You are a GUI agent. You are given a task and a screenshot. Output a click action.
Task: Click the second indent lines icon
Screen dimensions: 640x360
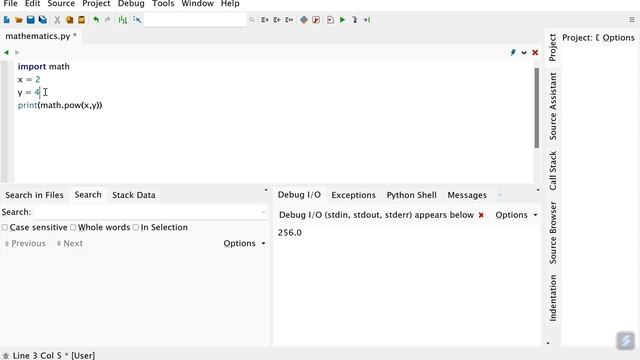point(277,20)
